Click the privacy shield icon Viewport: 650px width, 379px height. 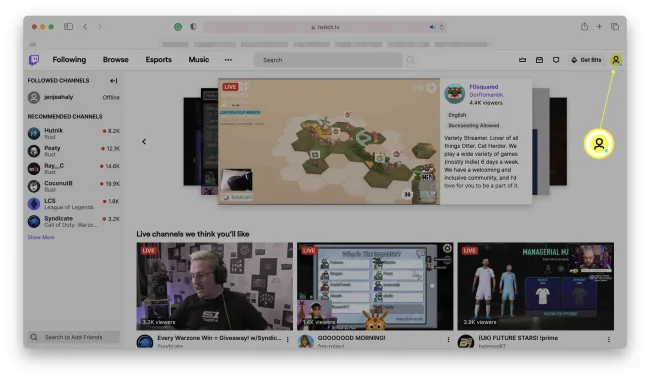tap(193, 27)
